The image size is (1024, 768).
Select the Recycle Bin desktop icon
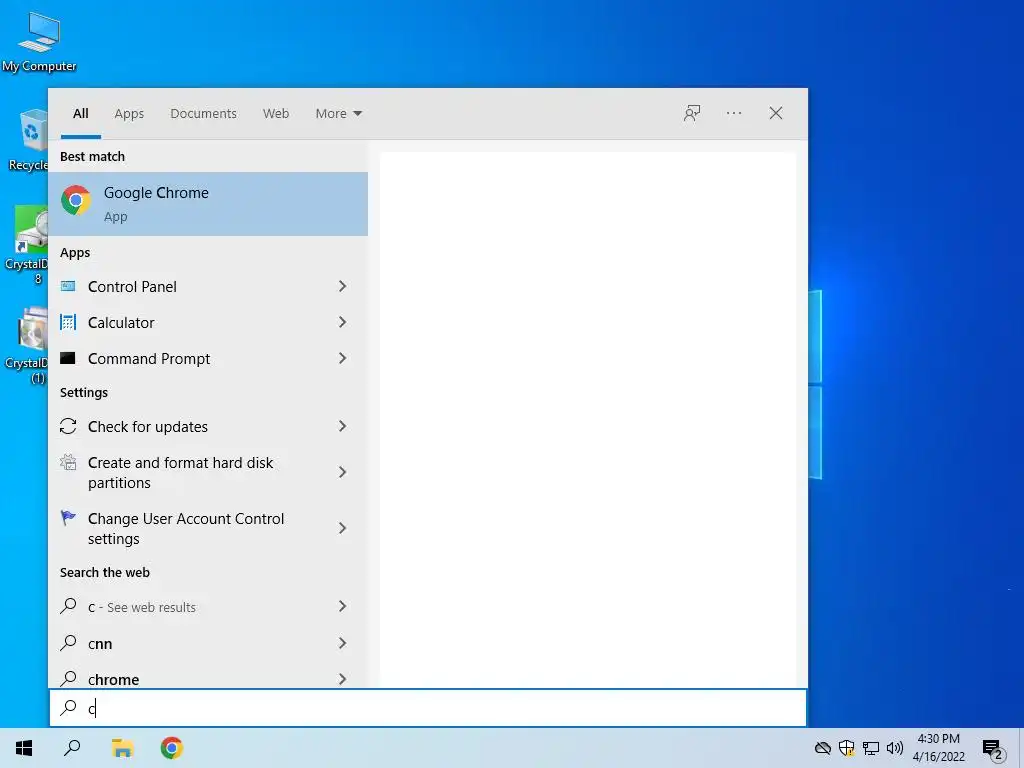(x=28, y=140)
